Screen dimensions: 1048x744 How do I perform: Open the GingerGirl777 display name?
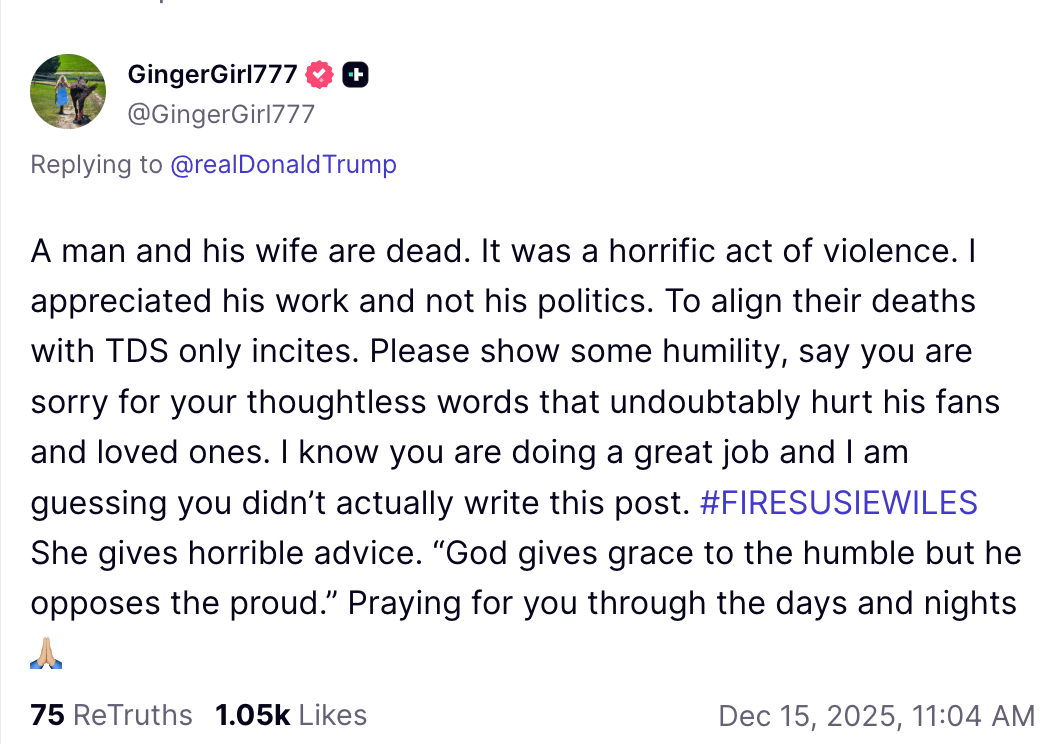coord(212,74)
